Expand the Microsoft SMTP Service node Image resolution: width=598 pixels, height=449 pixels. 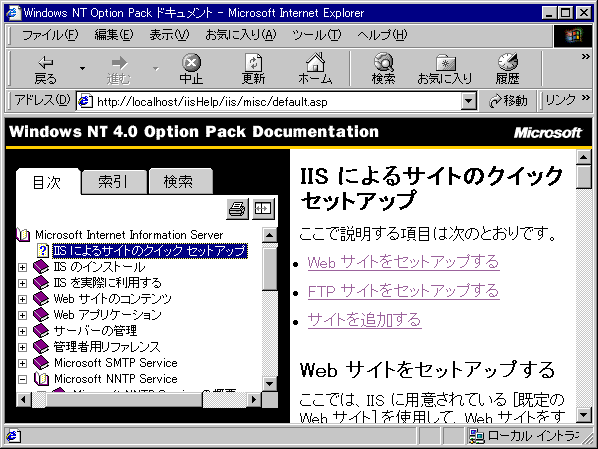(x=23, y=364)
